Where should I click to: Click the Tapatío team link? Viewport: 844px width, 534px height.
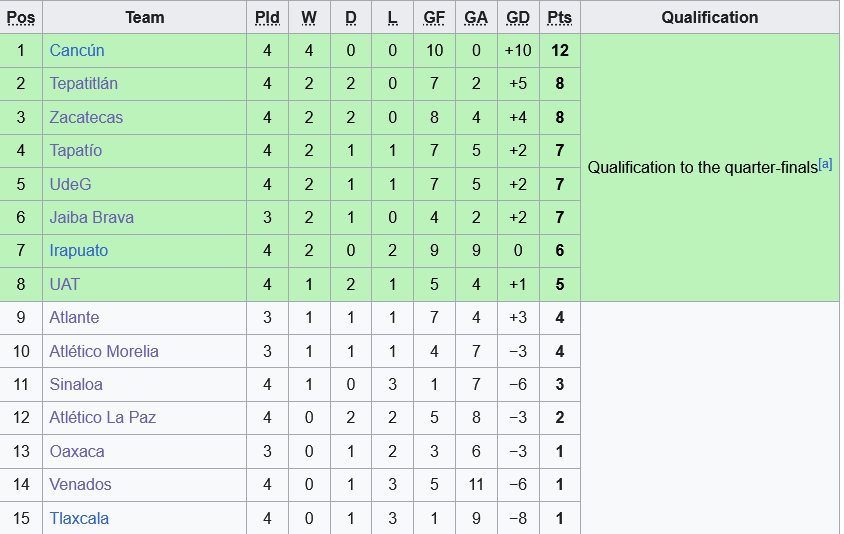click(x=76, y=150)
